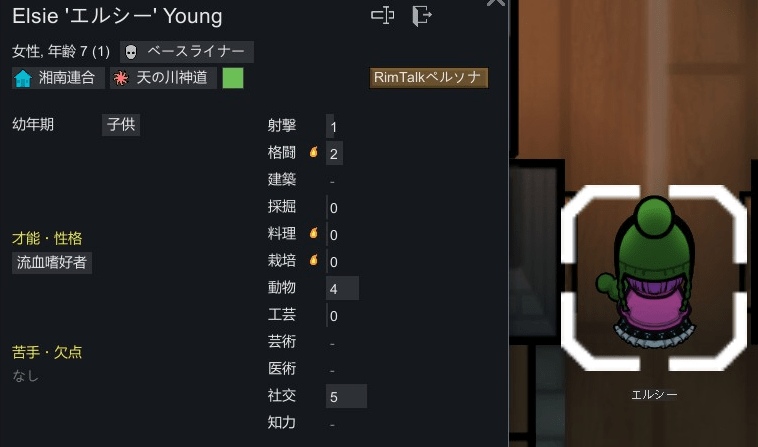Click the skull icon on ベースライナー
The width and height of the screenshot is (758, 447).
click(131, 52)
